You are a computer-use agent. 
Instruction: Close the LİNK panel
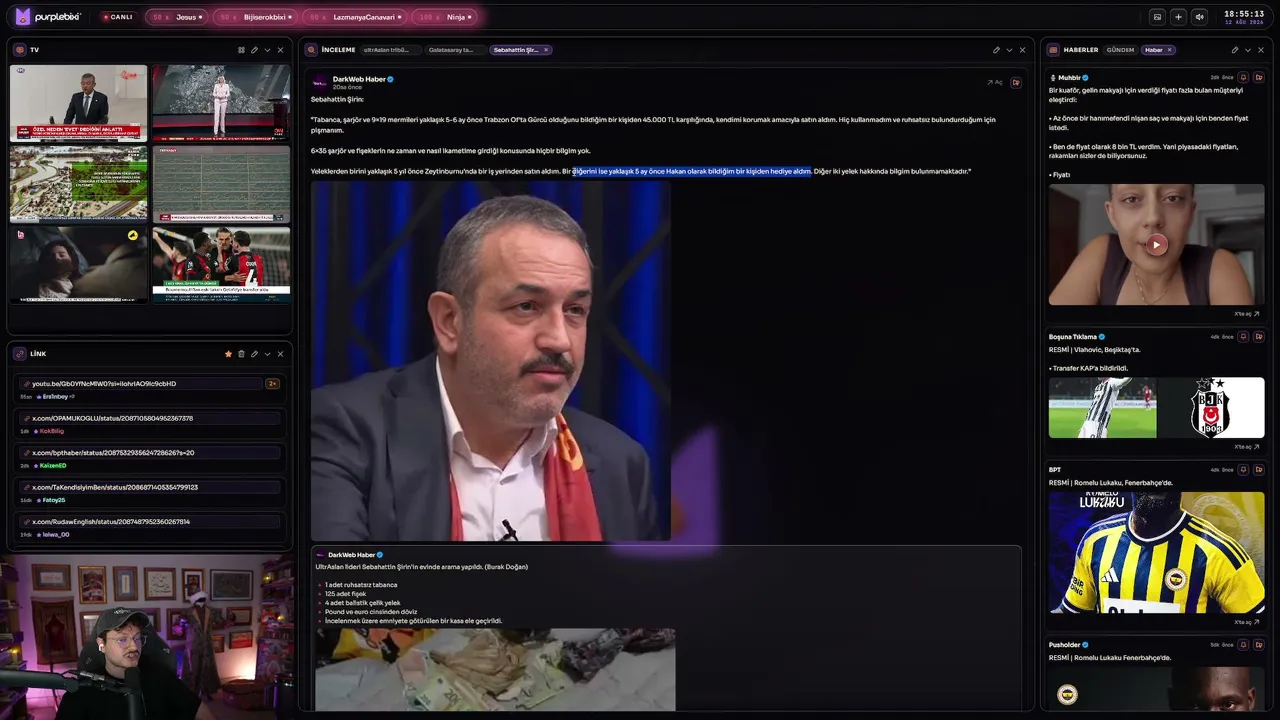pyautogui.click(x=280, y=354)
